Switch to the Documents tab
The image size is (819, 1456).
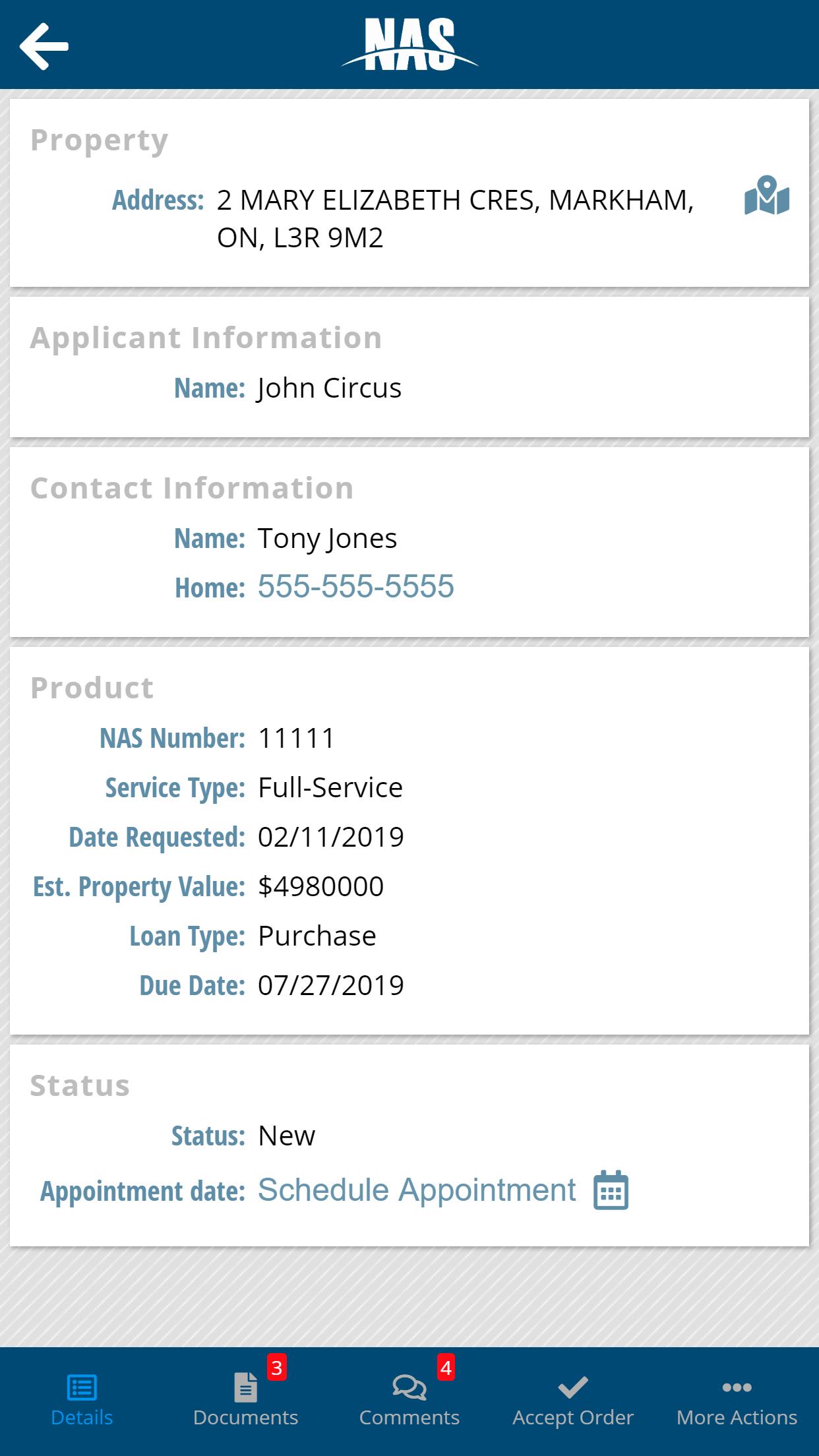click(245, 1418)
